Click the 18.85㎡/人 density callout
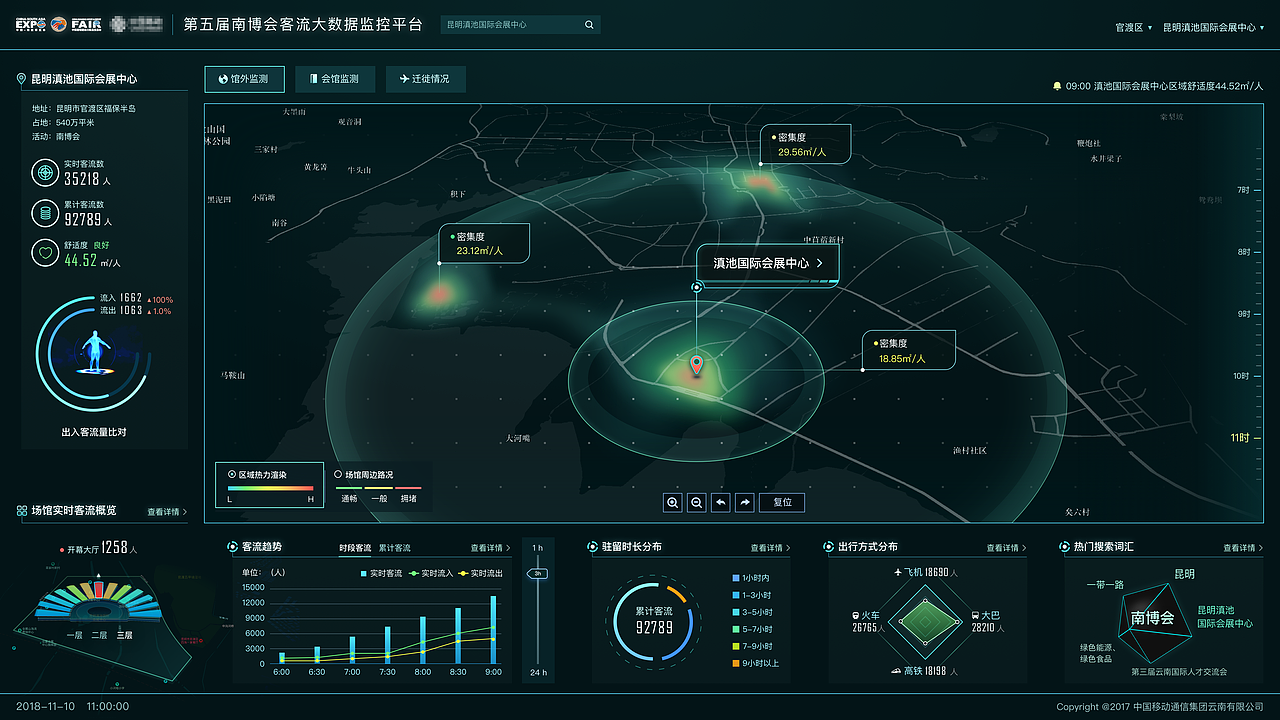The width and height of the screenshot is (1280, 720). [909, 350]
